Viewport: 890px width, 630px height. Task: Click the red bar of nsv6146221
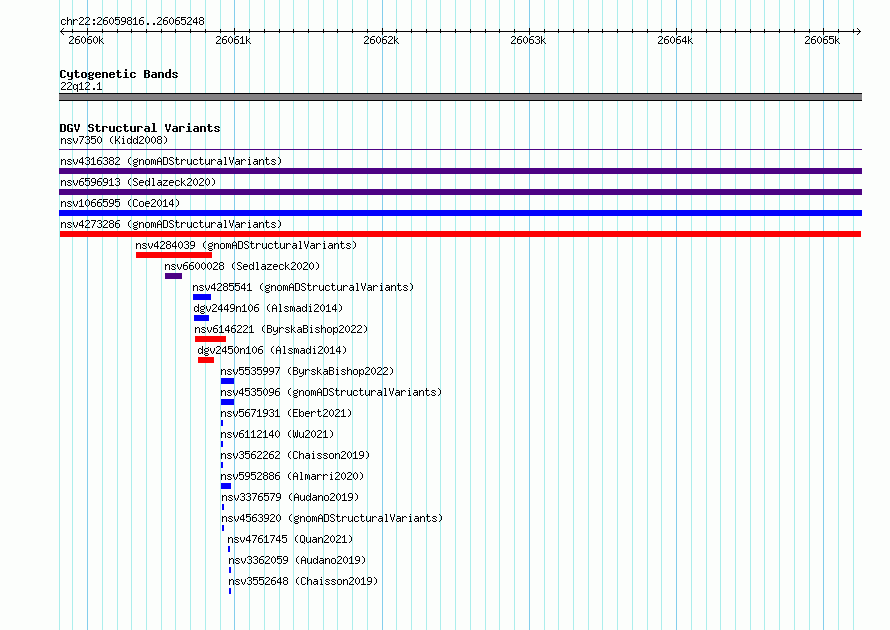pyautogui.click(x=211, y=339)
